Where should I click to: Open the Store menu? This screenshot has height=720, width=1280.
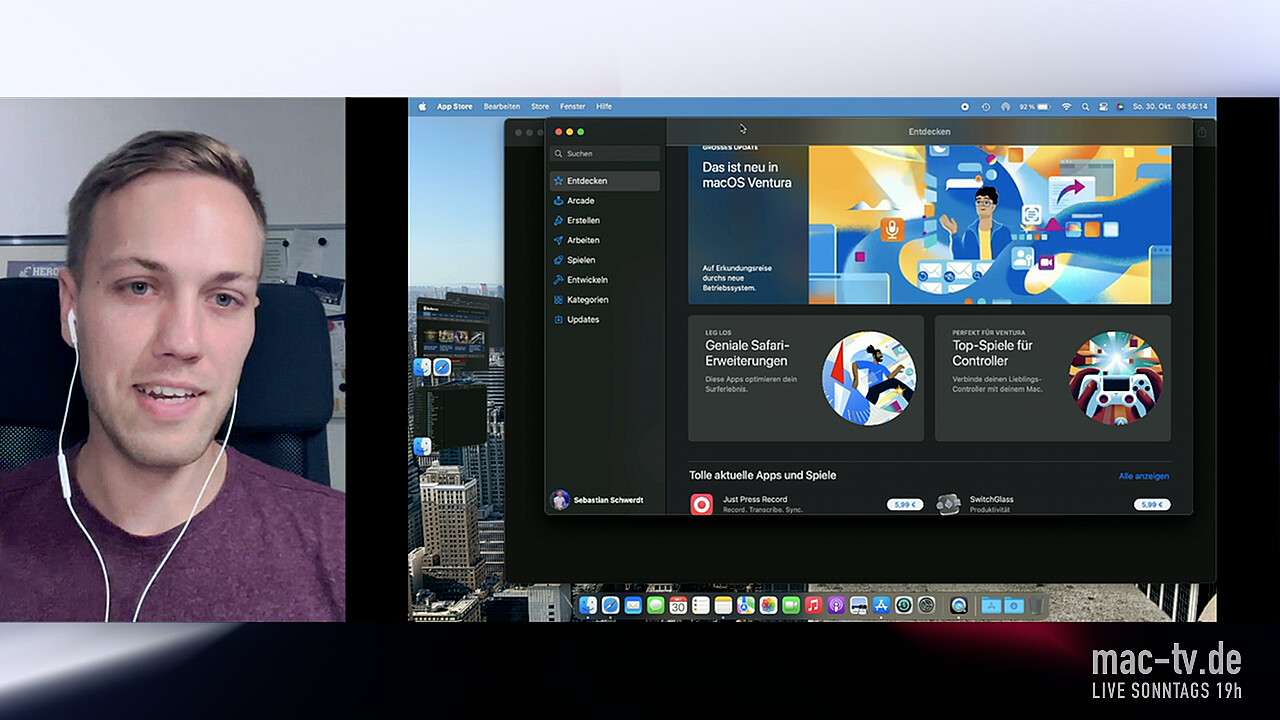540,106
